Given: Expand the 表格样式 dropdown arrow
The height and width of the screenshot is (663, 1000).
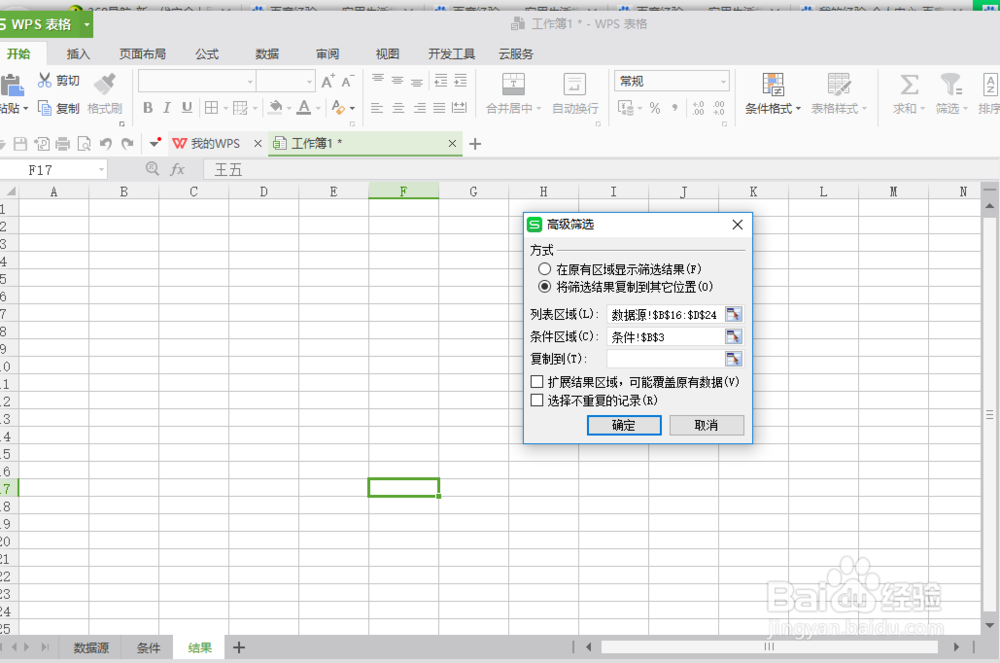Looking at the screenshot, I should [864, 109].
